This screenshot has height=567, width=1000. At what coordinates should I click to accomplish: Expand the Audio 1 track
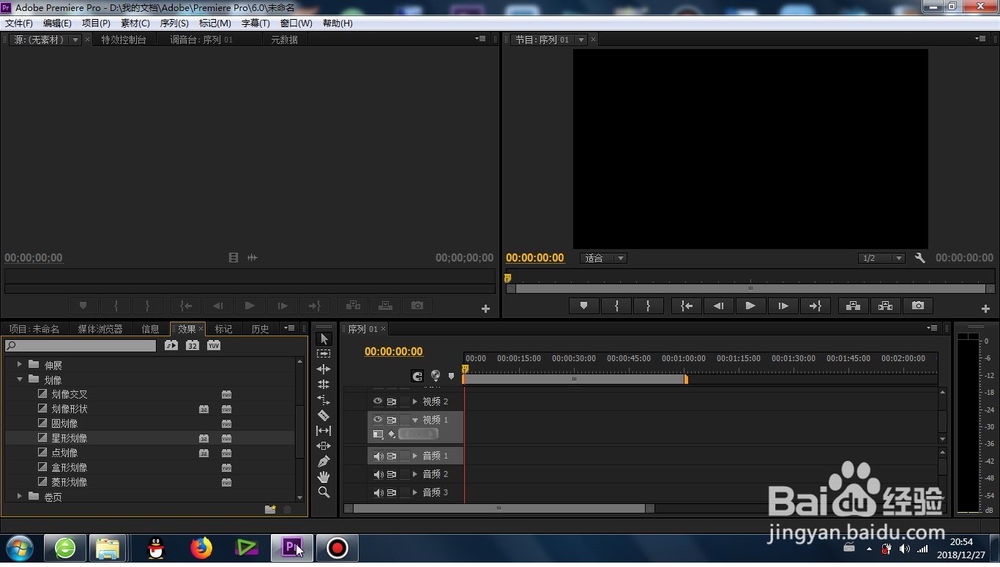[x=415, y=456]
